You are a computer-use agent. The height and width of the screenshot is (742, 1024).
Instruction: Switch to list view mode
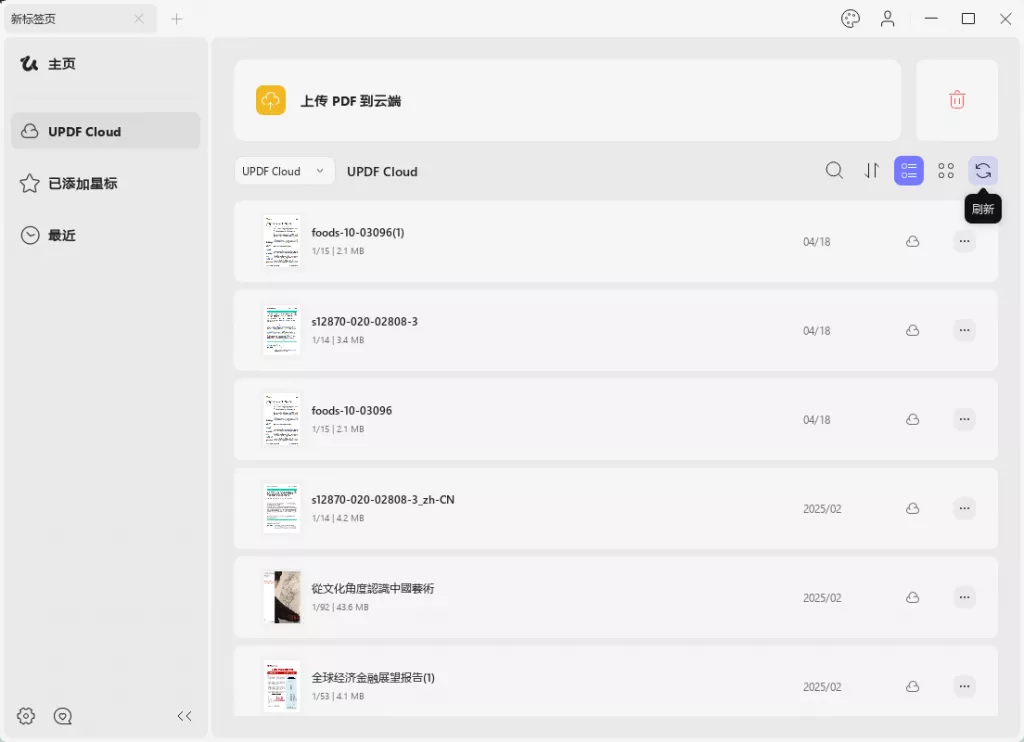pos(909,171)
